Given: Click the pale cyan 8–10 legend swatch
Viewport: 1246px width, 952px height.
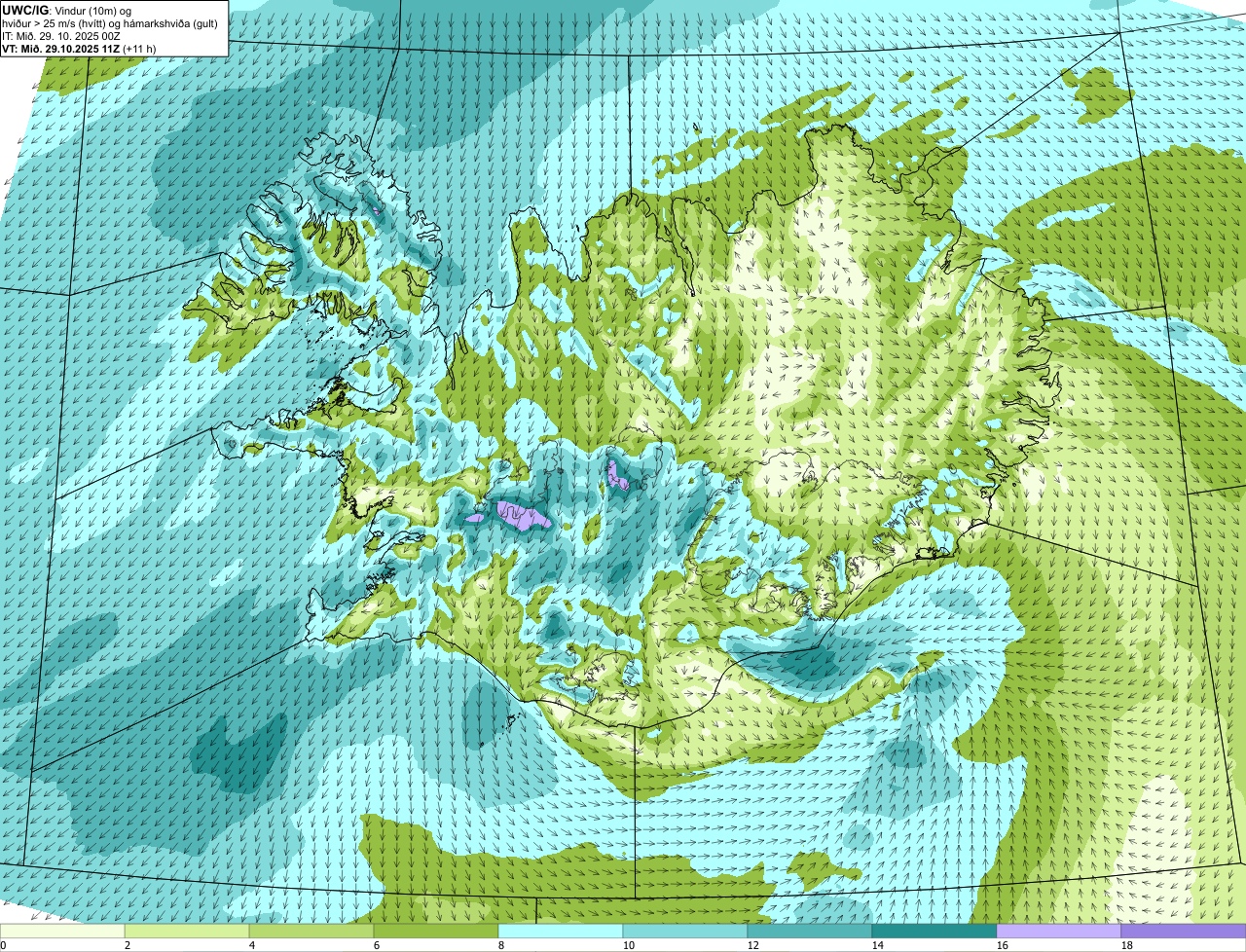Looking at the screenshot, I should click(x=561, y=932).
